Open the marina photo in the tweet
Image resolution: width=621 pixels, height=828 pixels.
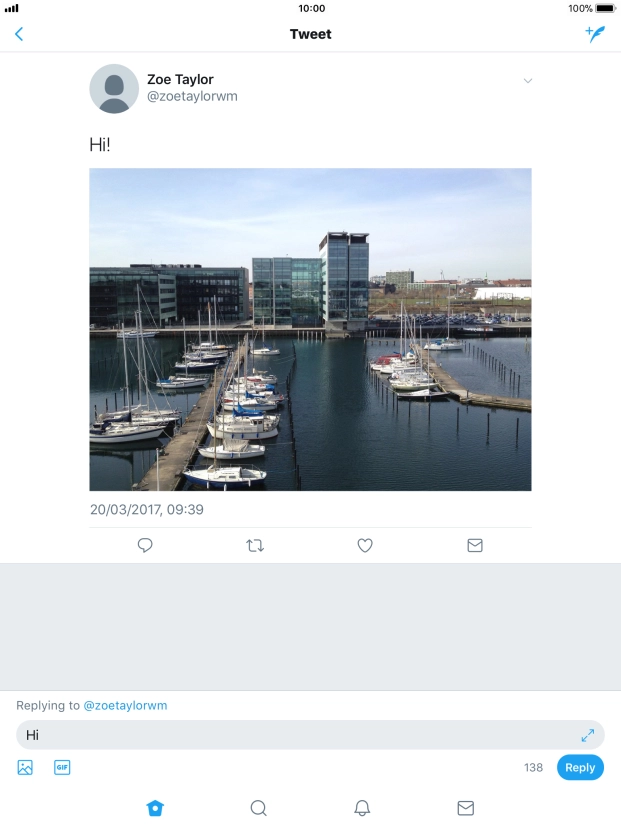310,329
